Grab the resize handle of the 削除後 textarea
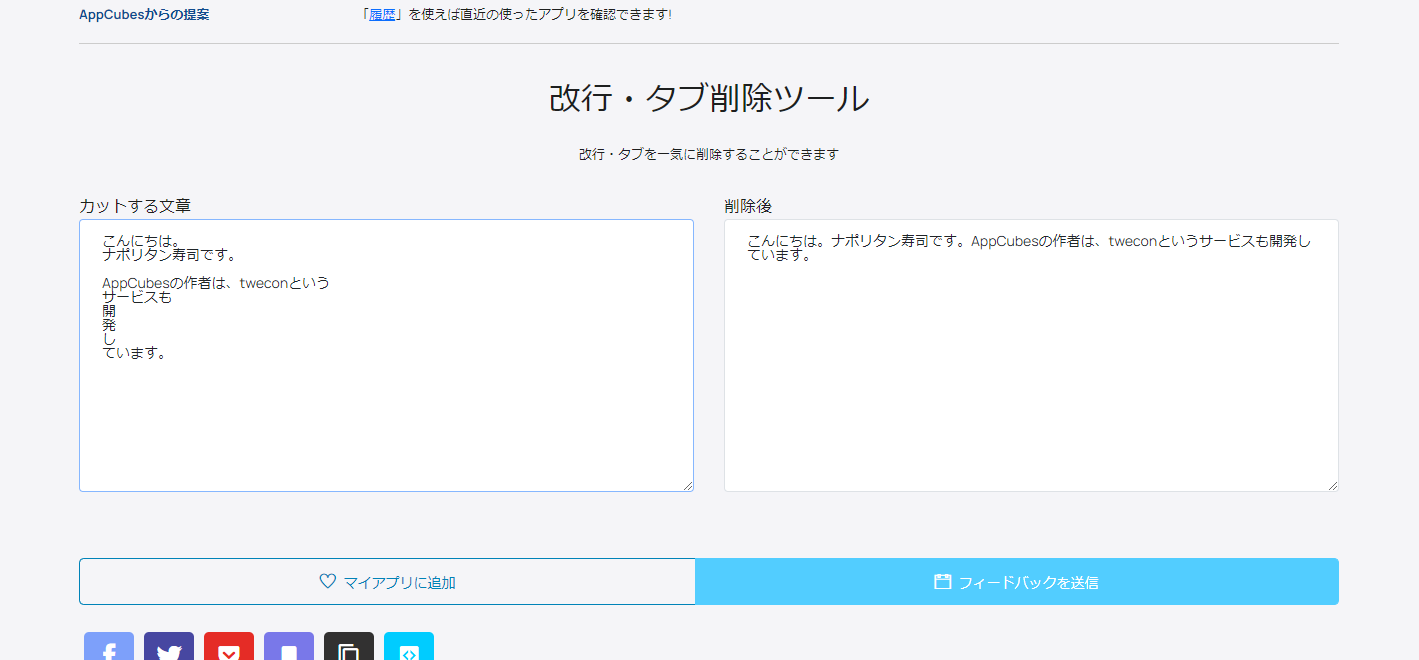Image resolution: width=1419 pixels, height=660 pixels. coord(1332,485)
